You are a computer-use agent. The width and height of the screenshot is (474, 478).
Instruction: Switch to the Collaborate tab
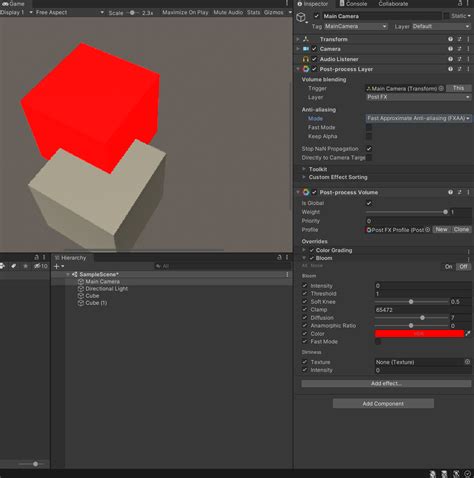393,4
